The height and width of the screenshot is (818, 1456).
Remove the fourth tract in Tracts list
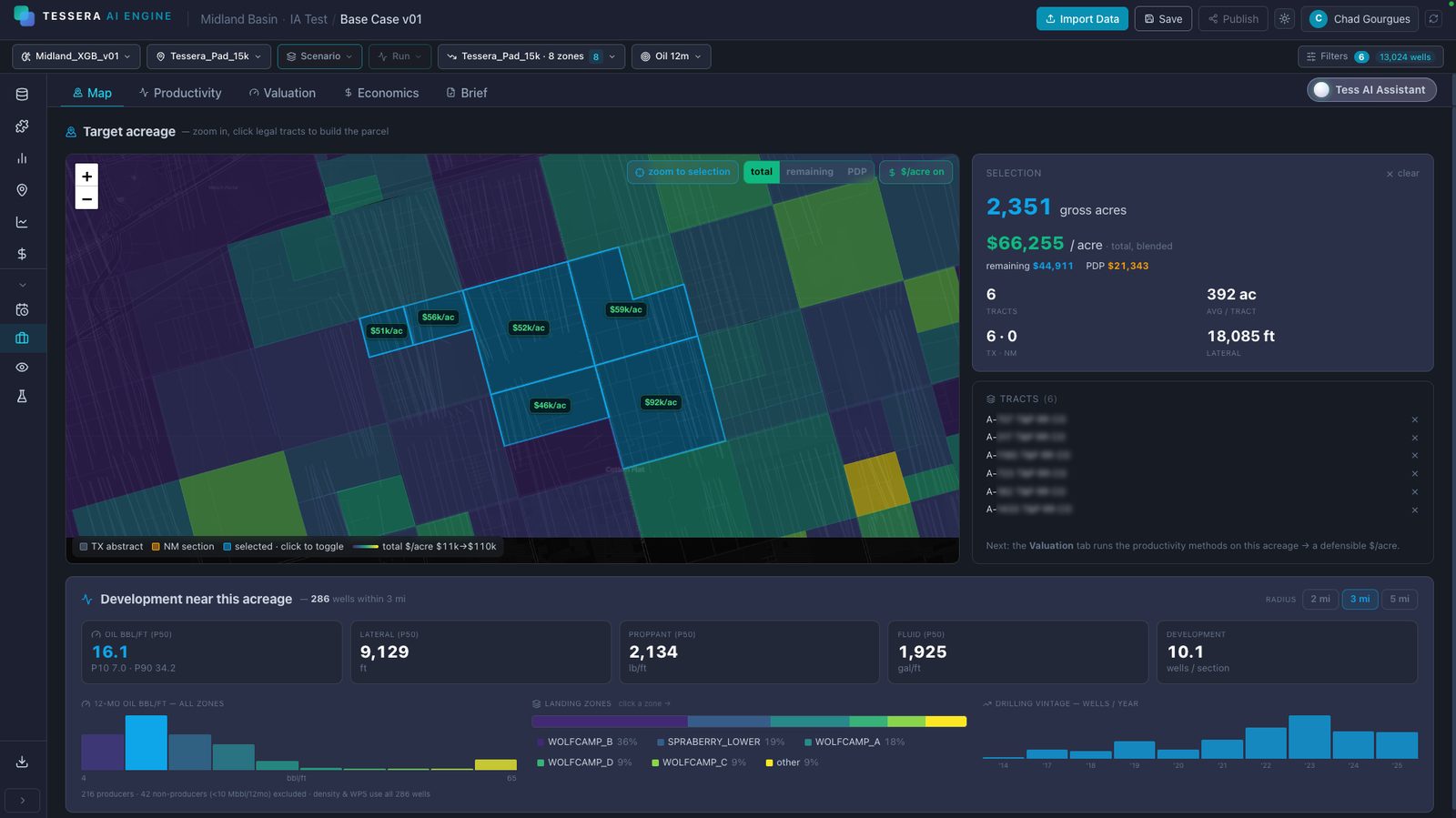pos(1414,474)
